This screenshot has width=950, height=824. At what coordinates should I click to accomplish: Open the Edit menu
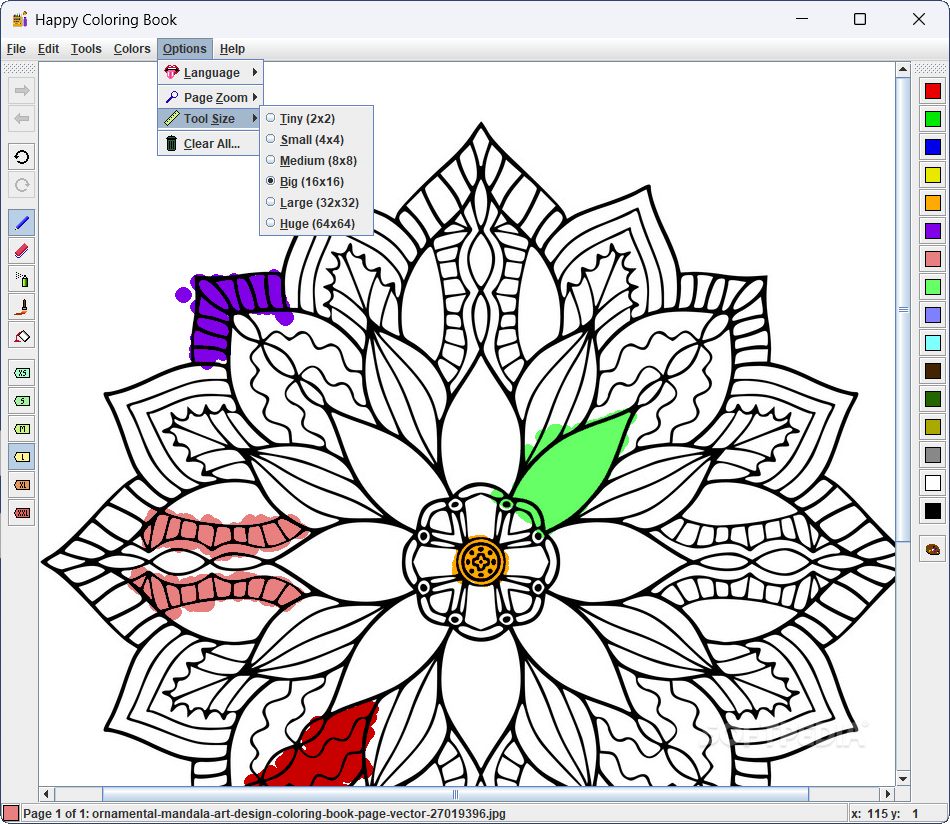pyautogui.click(x=48, y=49)
